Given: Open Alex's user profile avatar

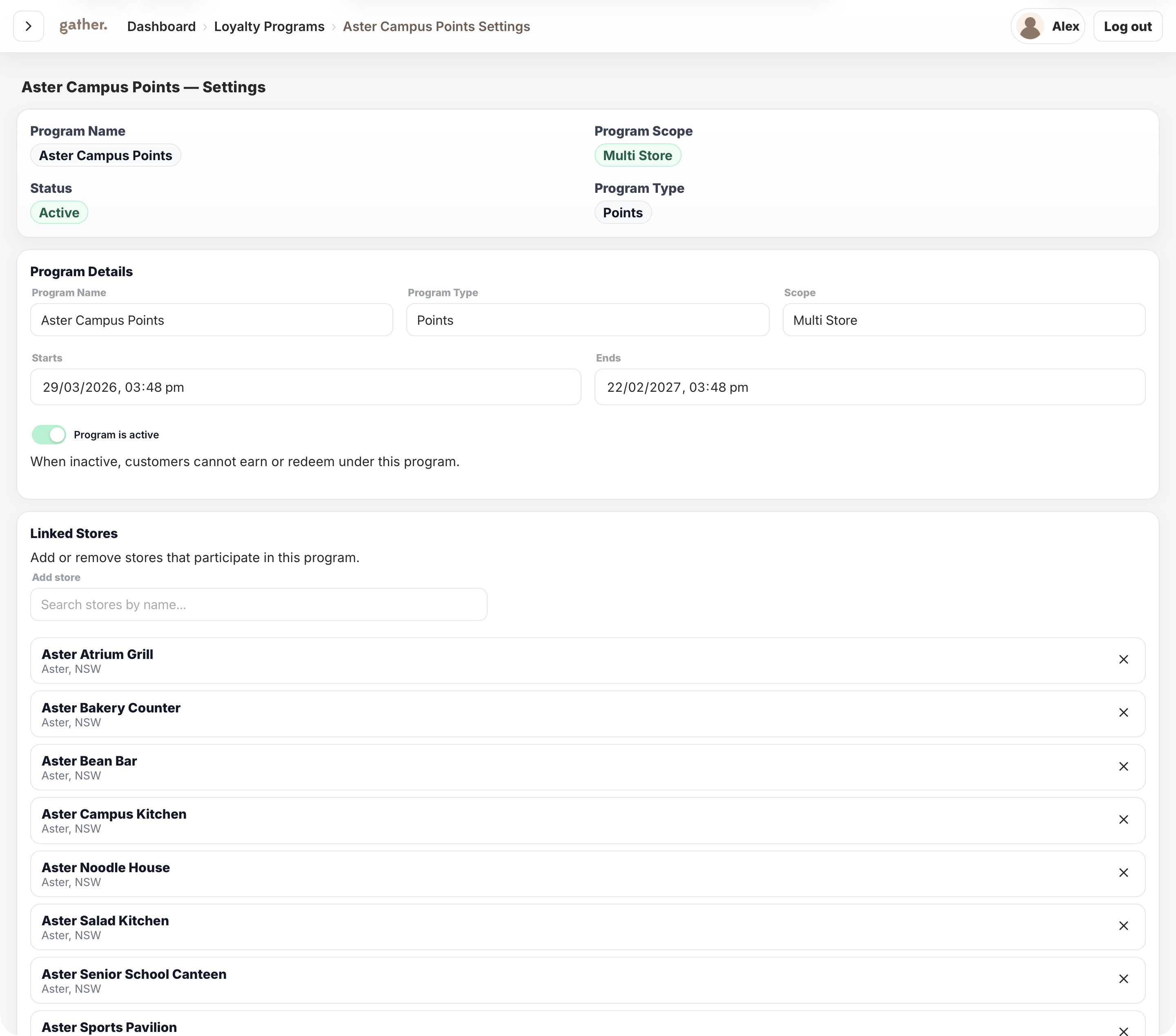Looking at the screenshot, I should point(1029,27).
